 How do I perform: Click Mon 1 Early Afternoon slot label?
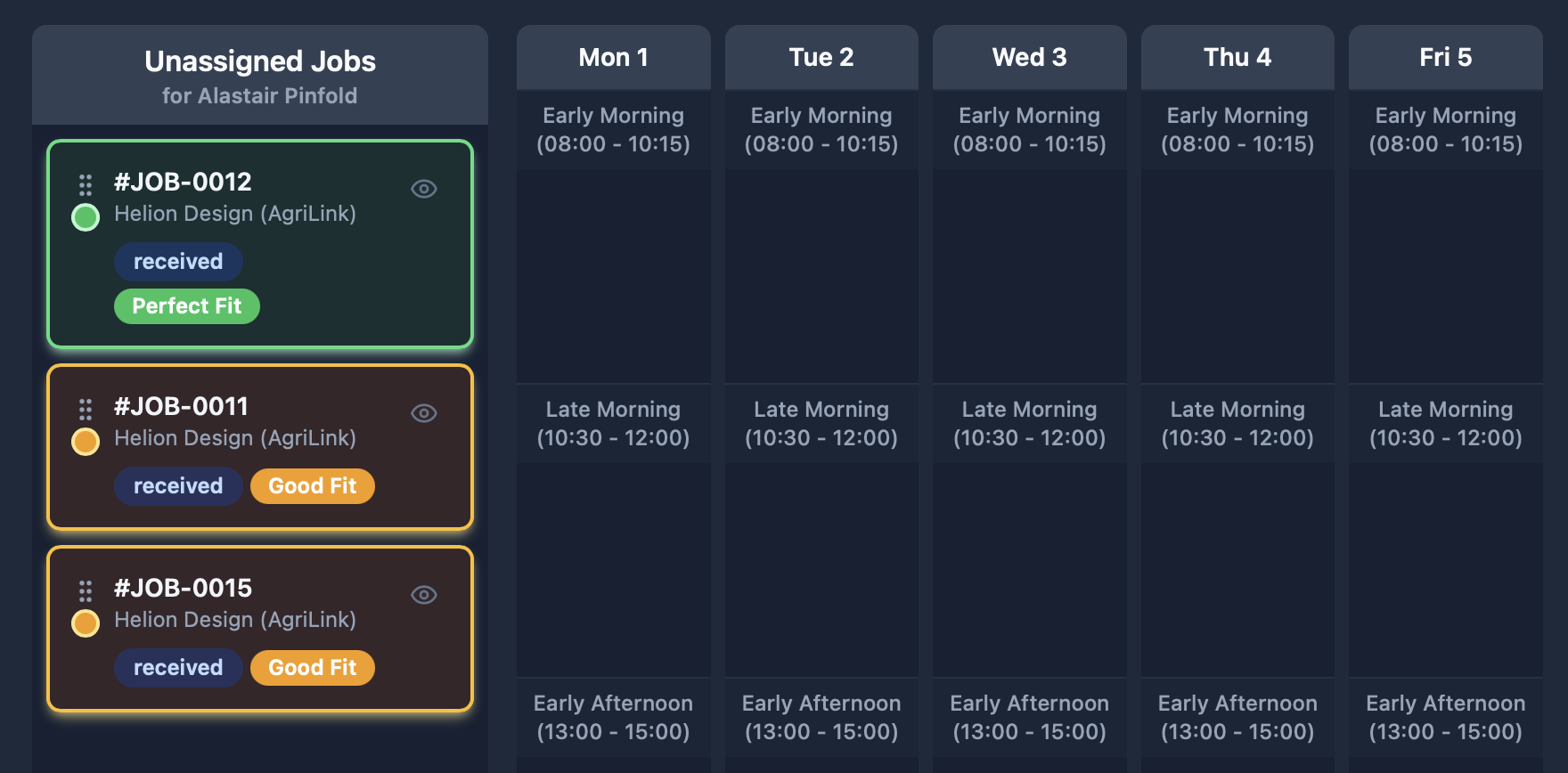pos(613,717)
